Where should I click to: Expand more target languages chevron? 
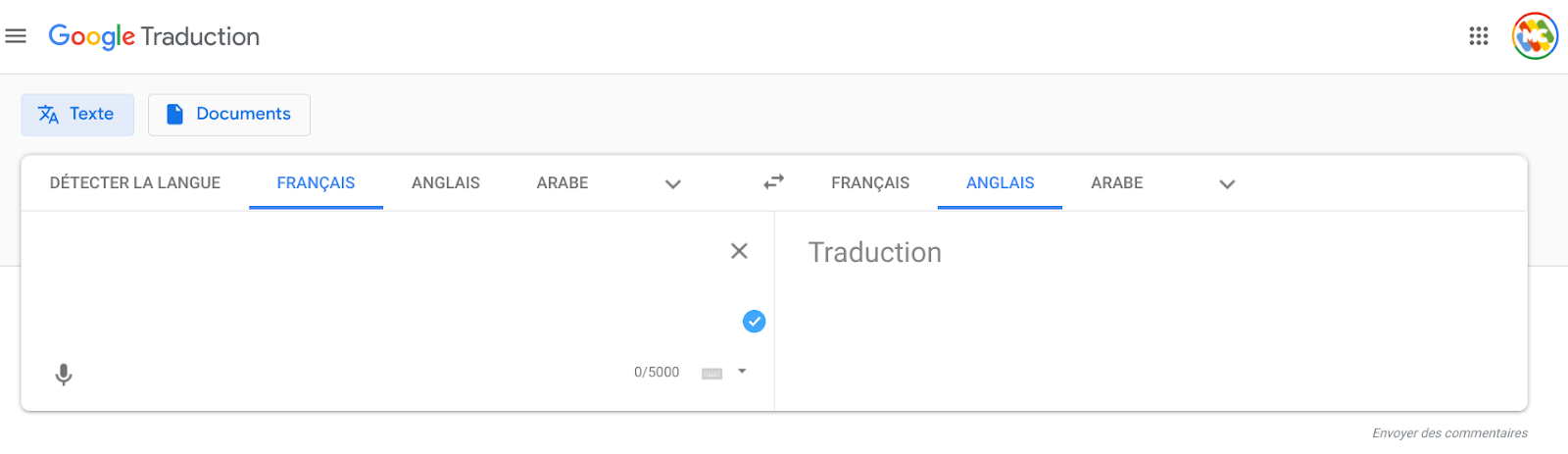tap(1227, 183)
